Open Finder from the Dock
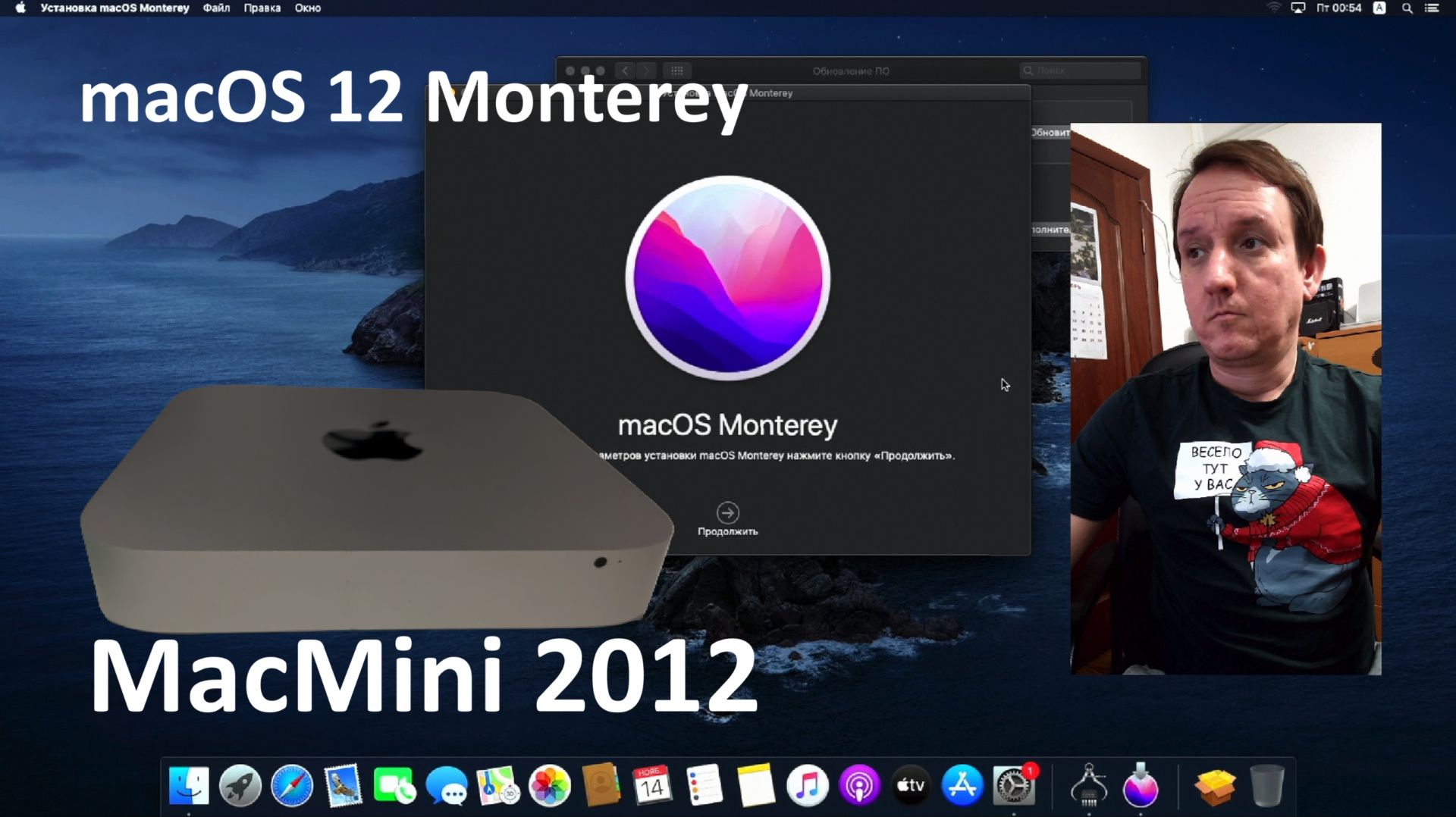 click(189, 785)
